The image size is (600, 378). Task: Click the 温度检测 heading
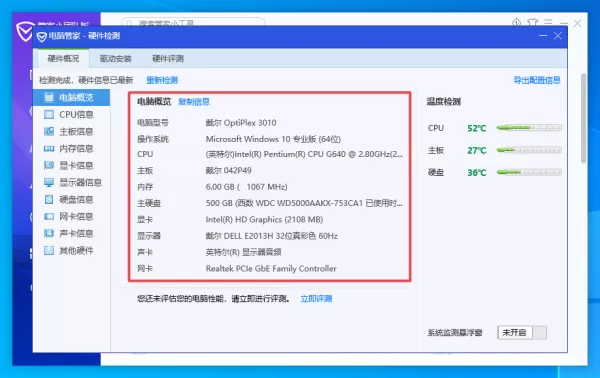click(443, 101)
